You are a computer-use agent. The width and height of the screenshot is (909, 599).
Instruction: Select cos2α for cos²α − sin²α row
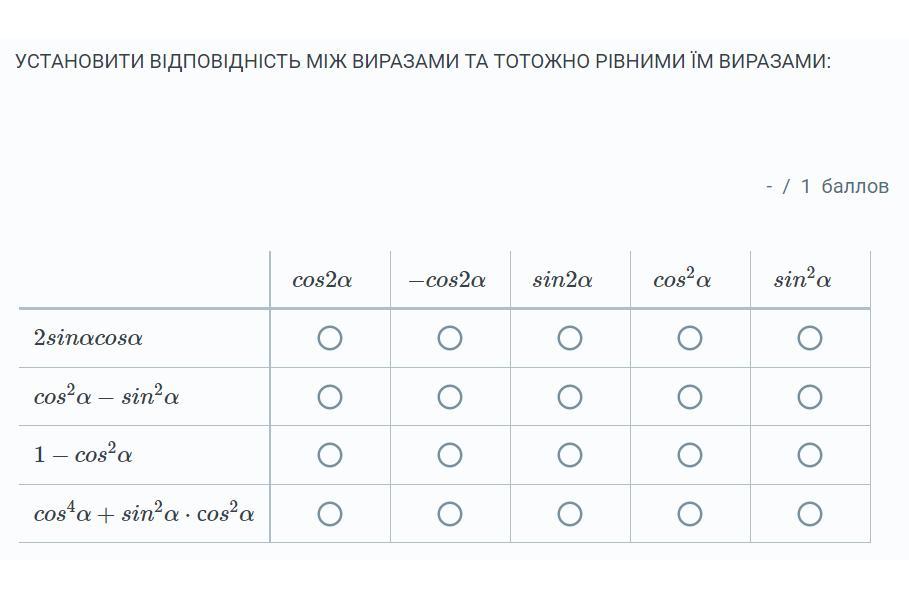click(x=330, y=397)
